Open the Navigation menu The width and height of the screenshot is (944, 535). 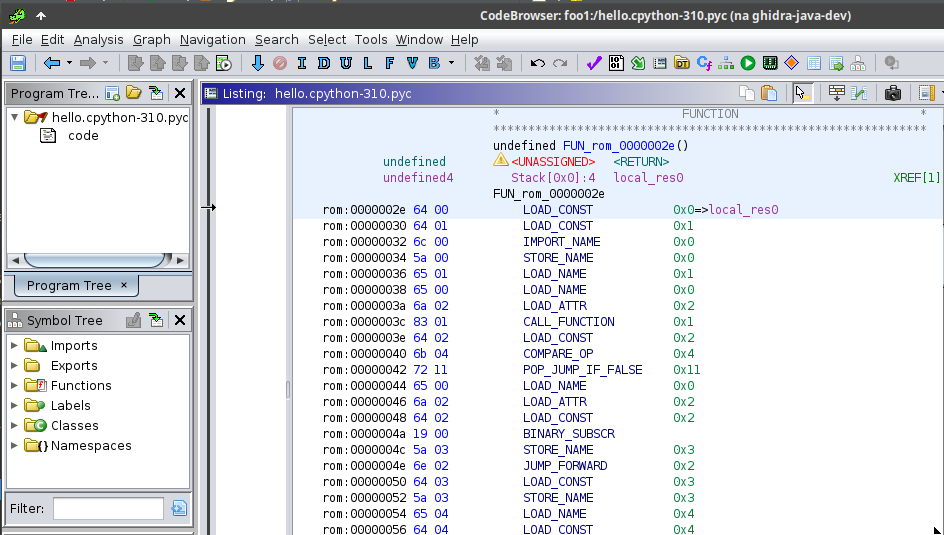213,40
